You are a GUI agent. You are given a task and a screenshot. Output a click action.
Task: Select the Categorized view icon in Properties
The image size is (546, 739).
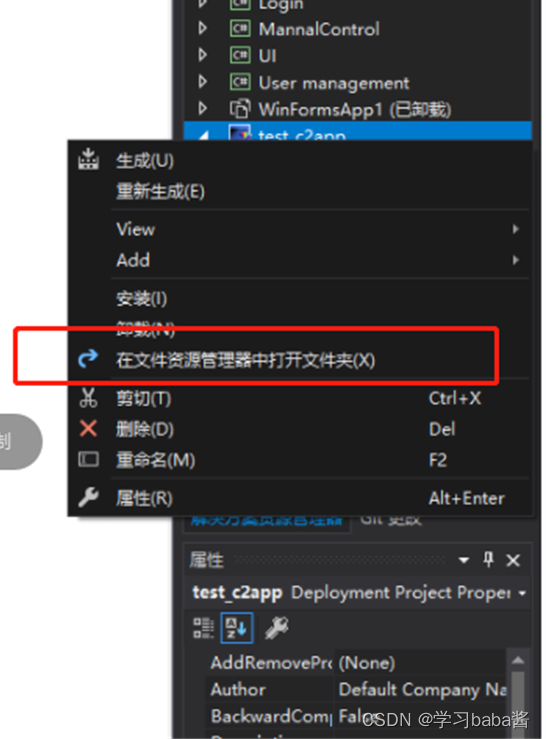(x=203, y=628)
